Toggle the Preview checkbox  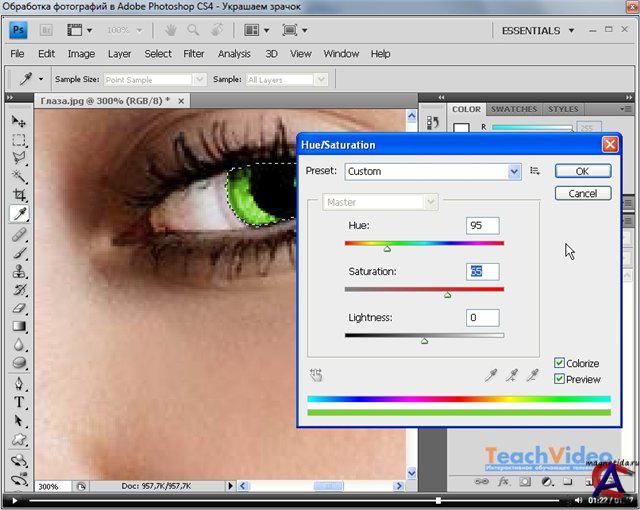[560, 380]
